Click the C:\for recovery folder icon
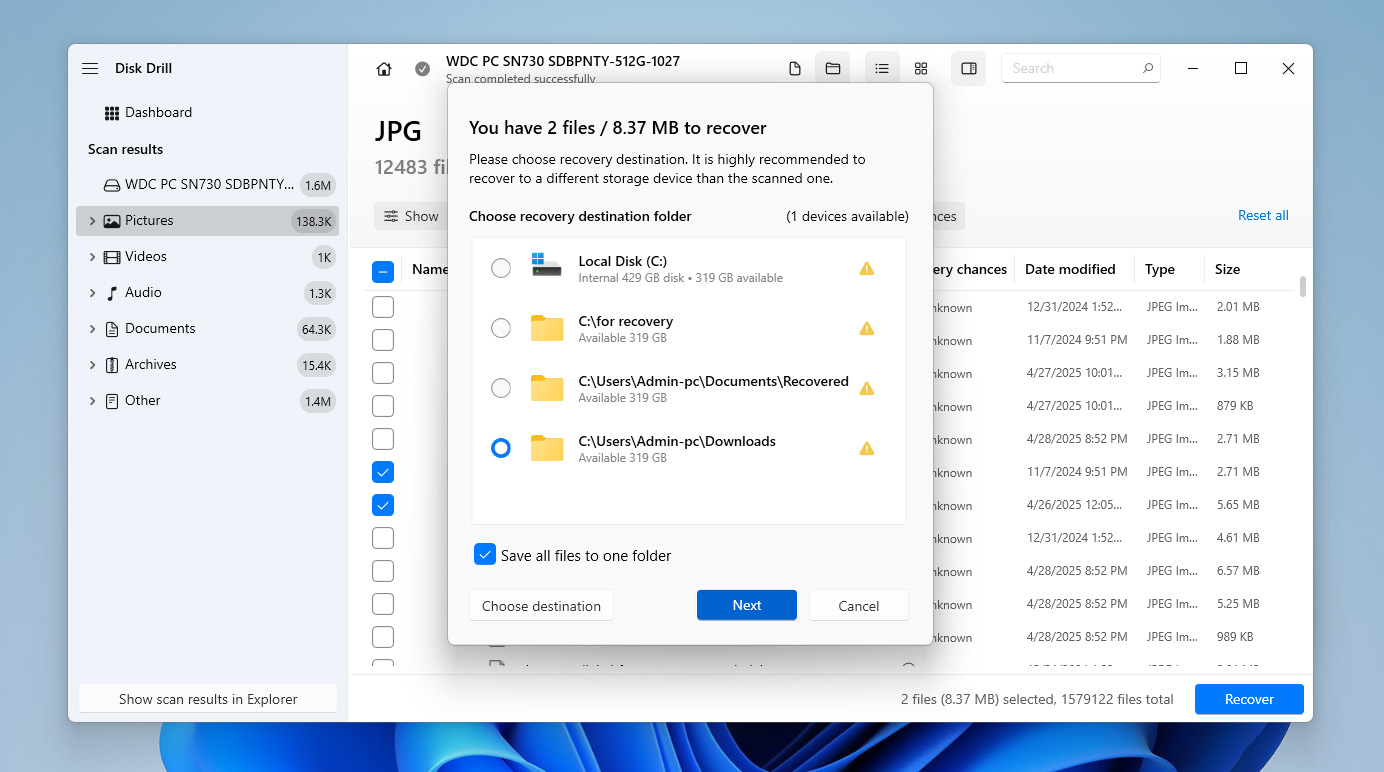 tap(547, 328)
